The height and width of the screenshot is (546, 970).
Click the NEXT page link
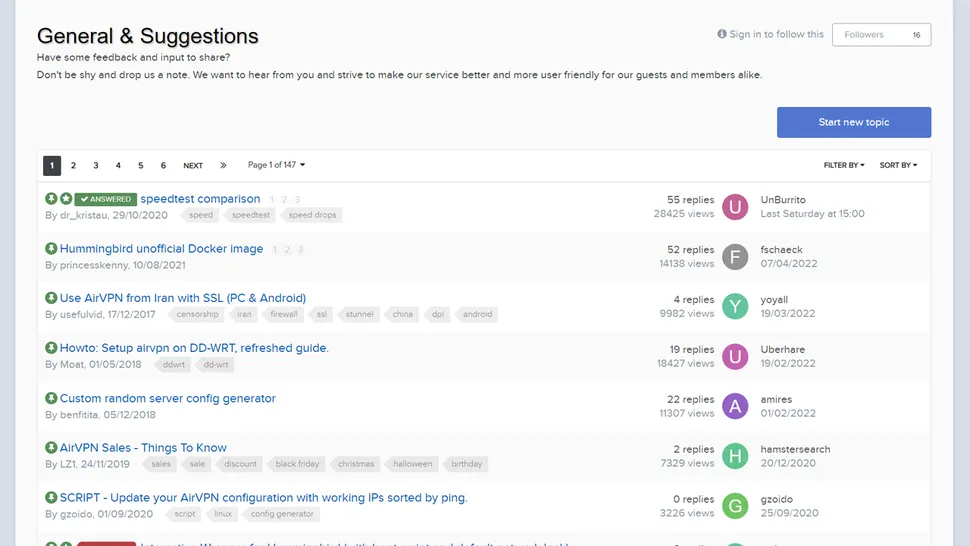point(193,165)
